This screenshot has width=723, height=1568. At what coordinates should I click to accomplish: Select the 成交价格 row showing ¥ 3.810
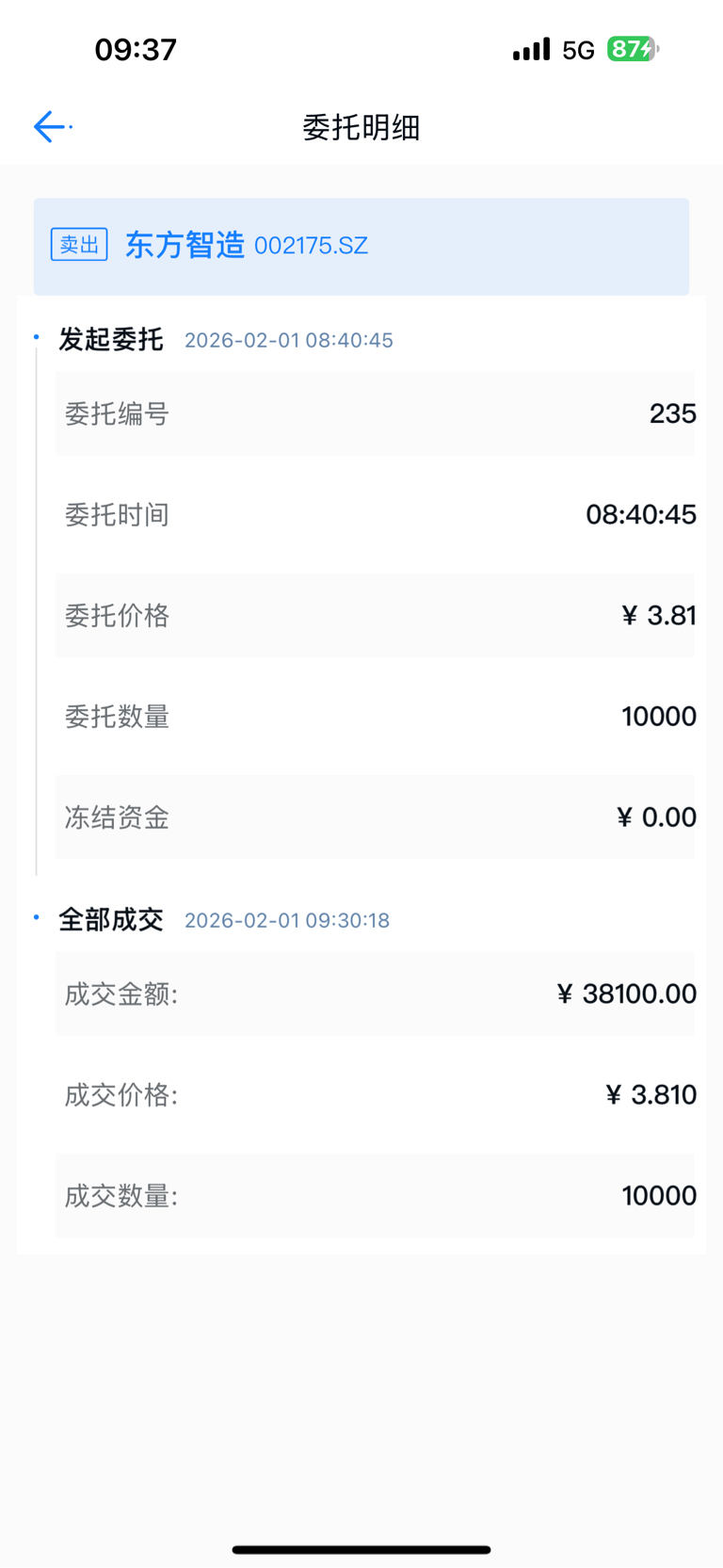click(x=375, y=1094)
